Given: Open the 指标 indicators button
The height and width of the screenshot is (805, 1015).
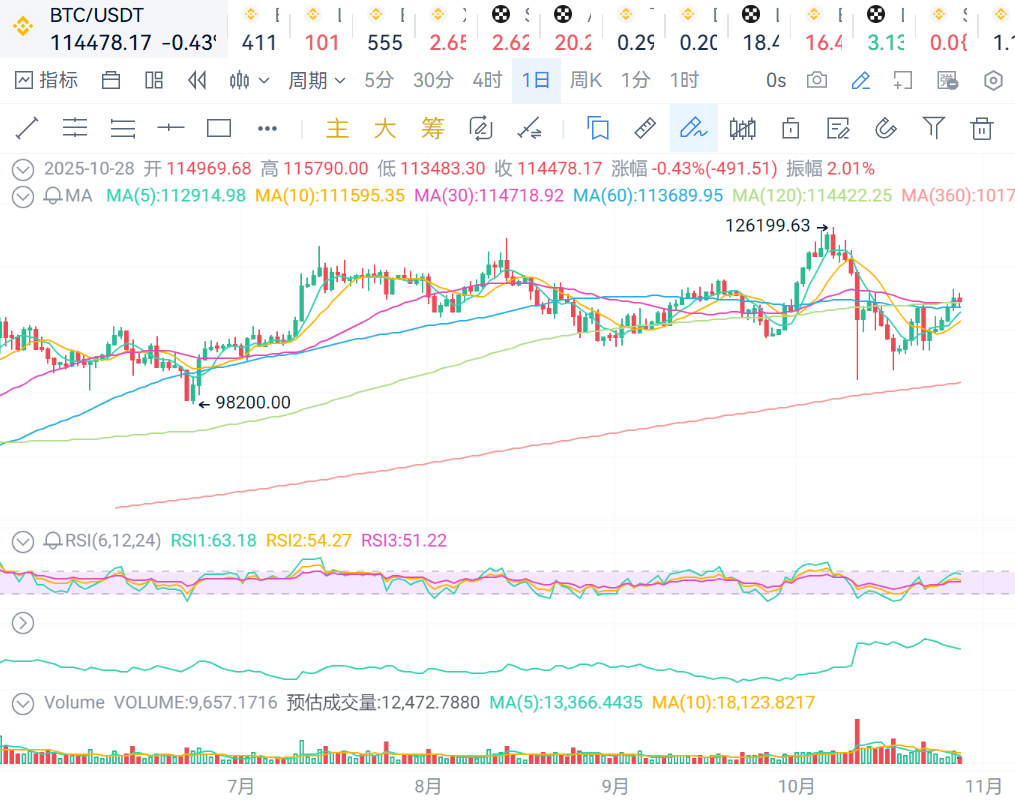Looking at the screenshot, I should point(47,80).
